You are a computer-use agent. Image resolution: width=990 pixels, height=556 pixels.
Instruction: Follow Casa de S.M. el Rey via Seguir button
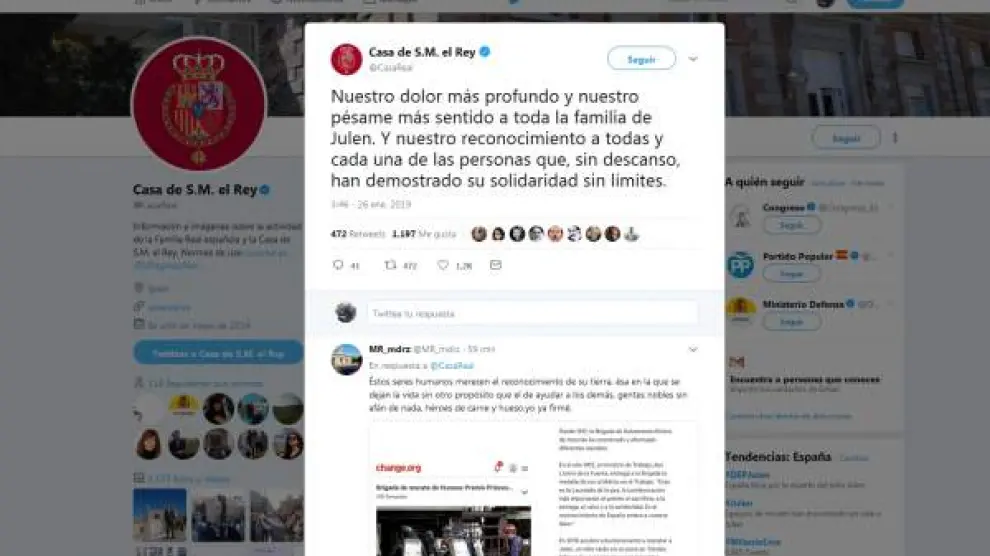pyautogui.click(x=641, y=59)
